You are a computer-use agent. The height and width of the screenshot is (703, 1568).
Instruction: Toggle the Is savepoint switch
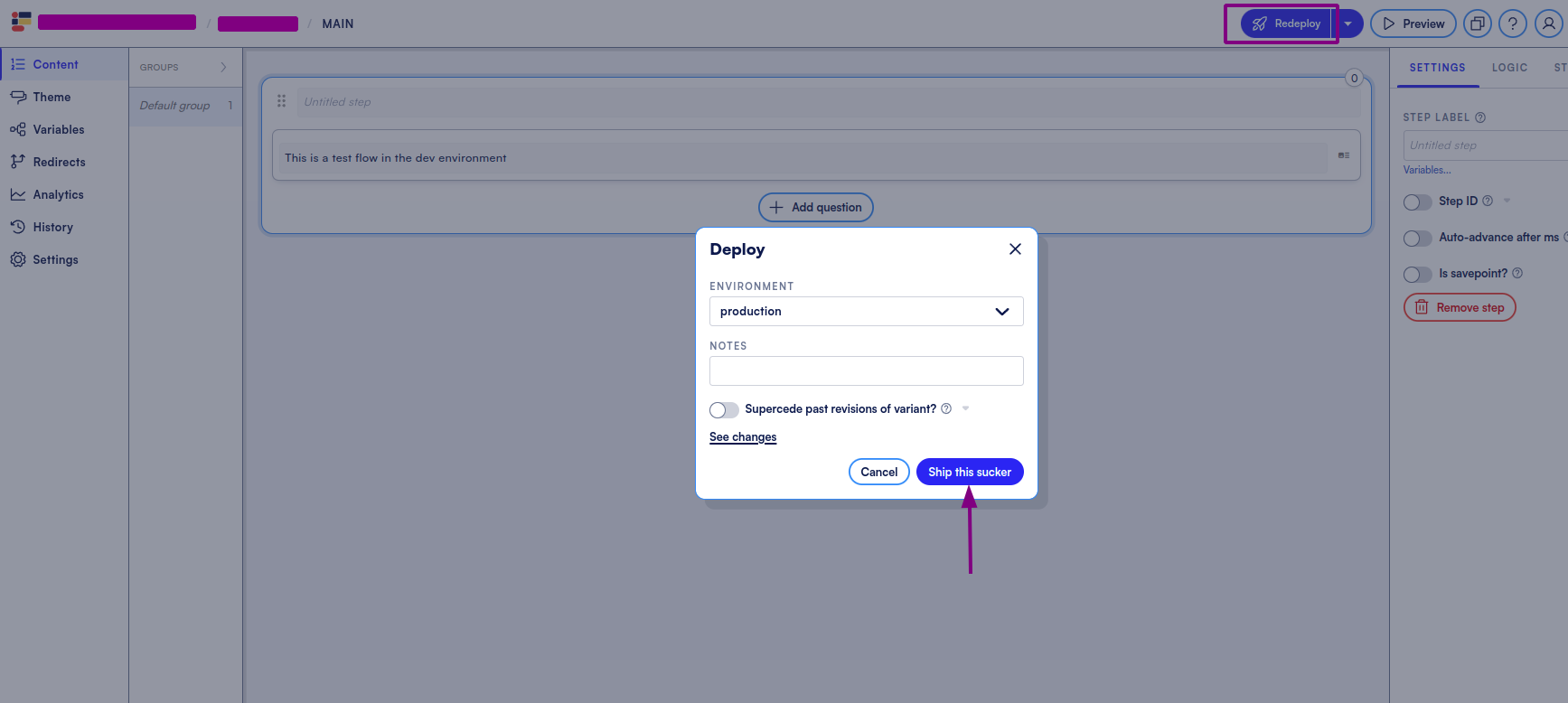(1417, 275)
